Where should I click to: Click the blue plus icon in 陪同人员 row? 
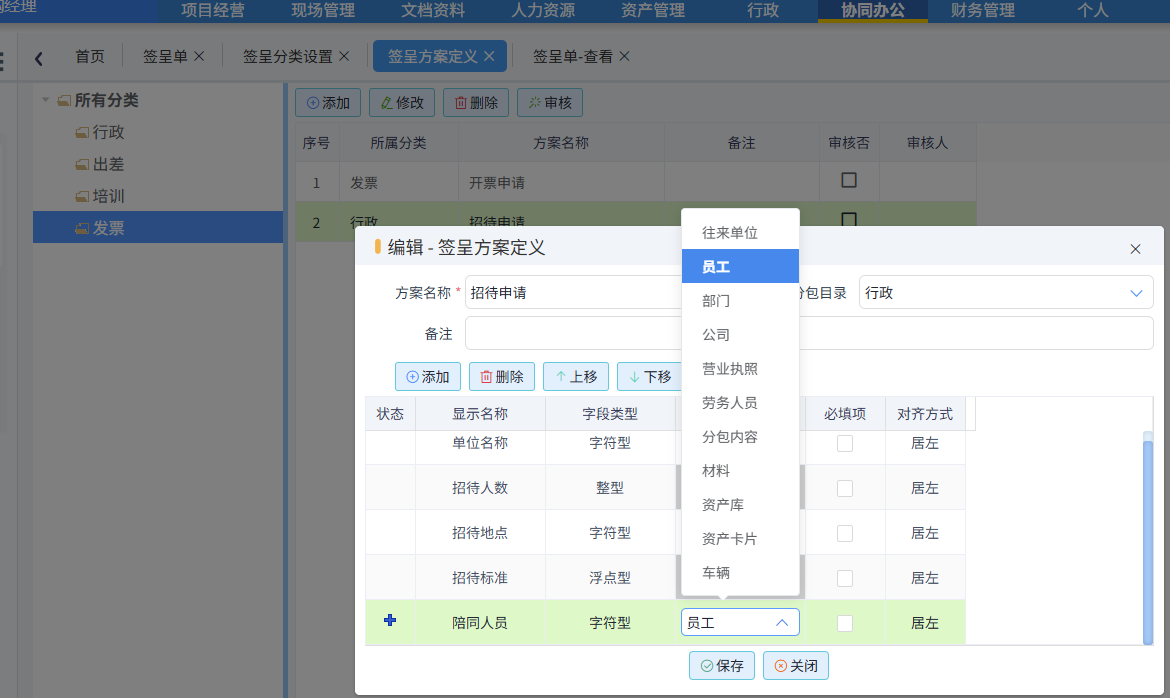click(x=390, y=620)
